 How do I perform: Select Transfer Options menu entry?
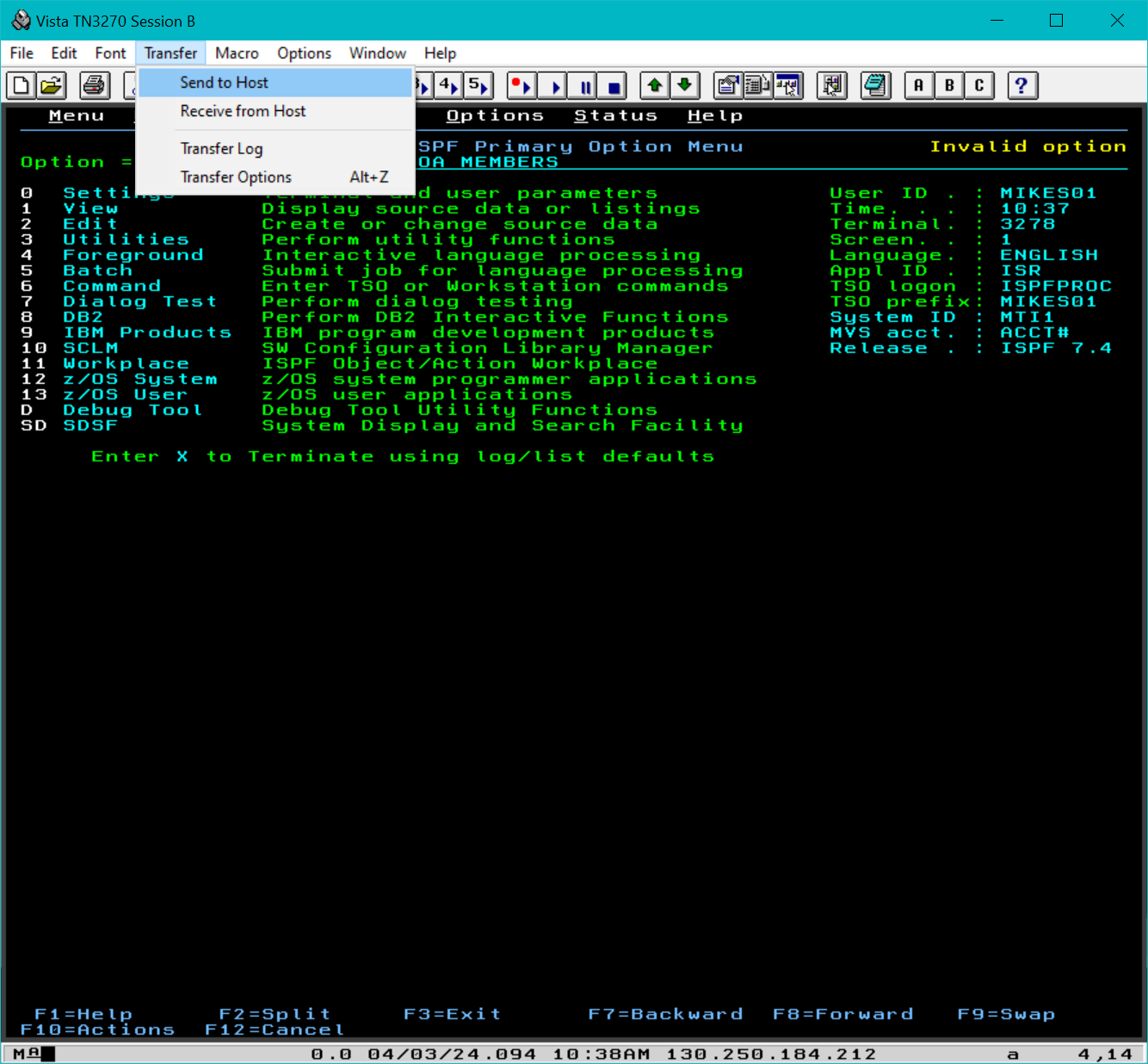236,177
